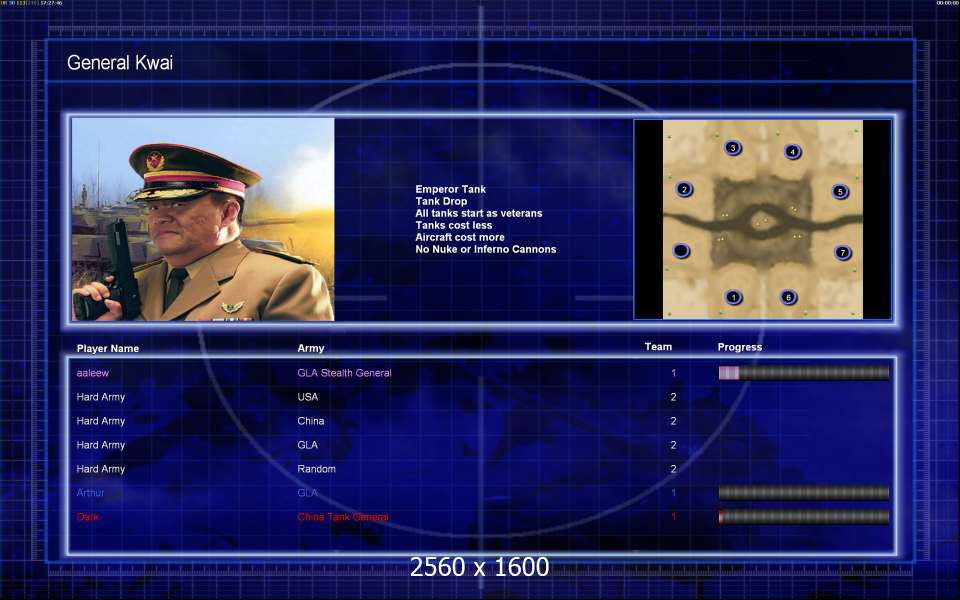Select player name 'aaleew'
The image size is (960, 600).
tap(92, 373)
